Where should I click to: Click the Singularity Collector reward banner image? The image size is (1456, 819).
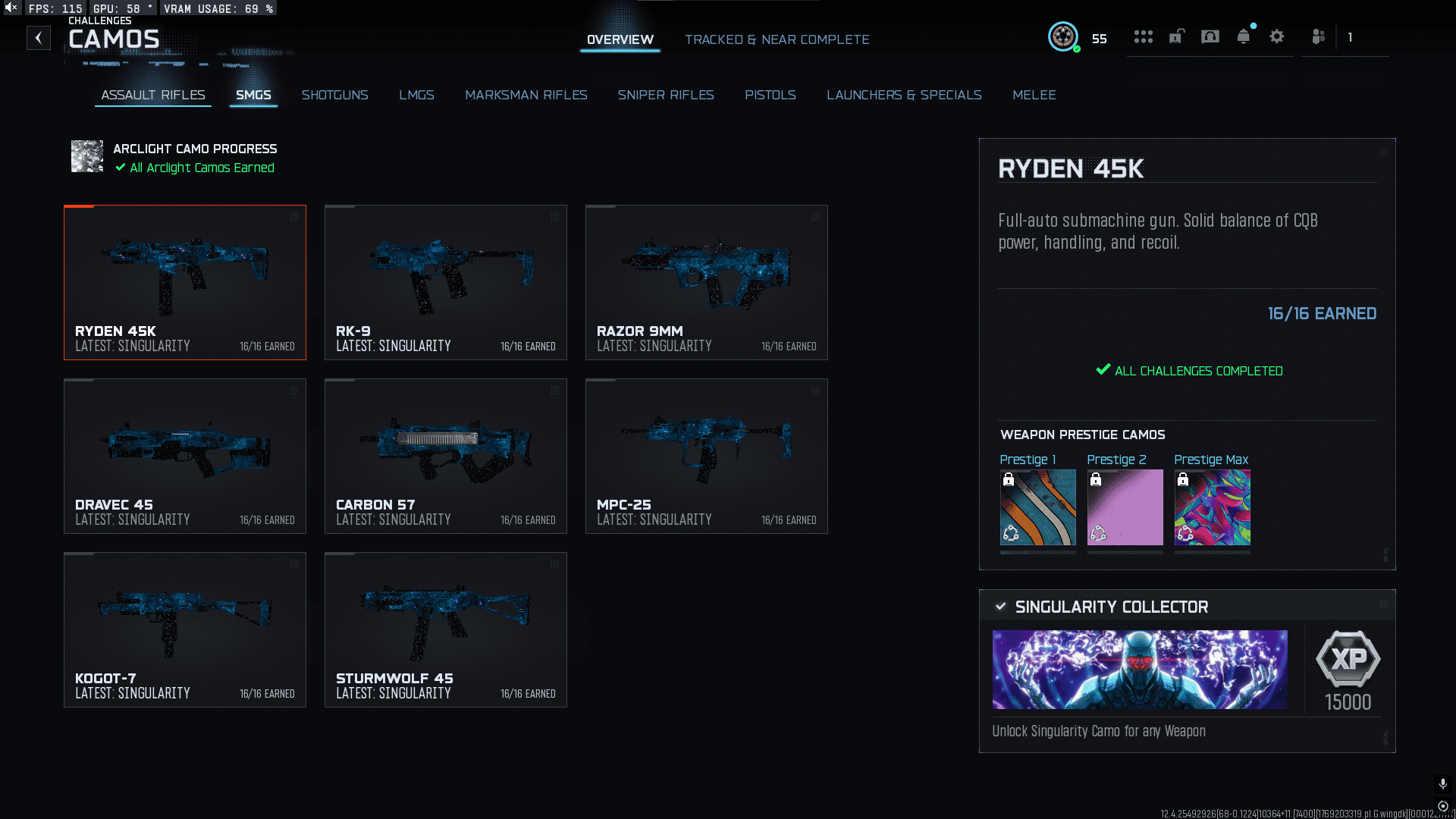tap(1139, 670)
